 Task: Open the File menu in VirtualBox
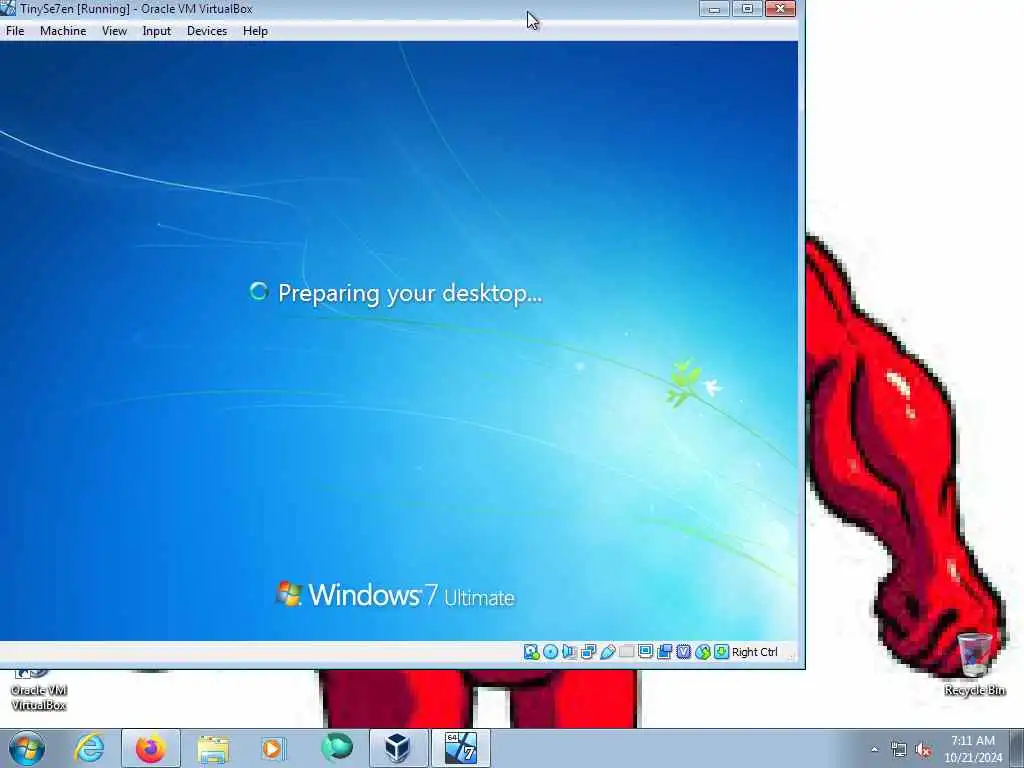point(15,31)
